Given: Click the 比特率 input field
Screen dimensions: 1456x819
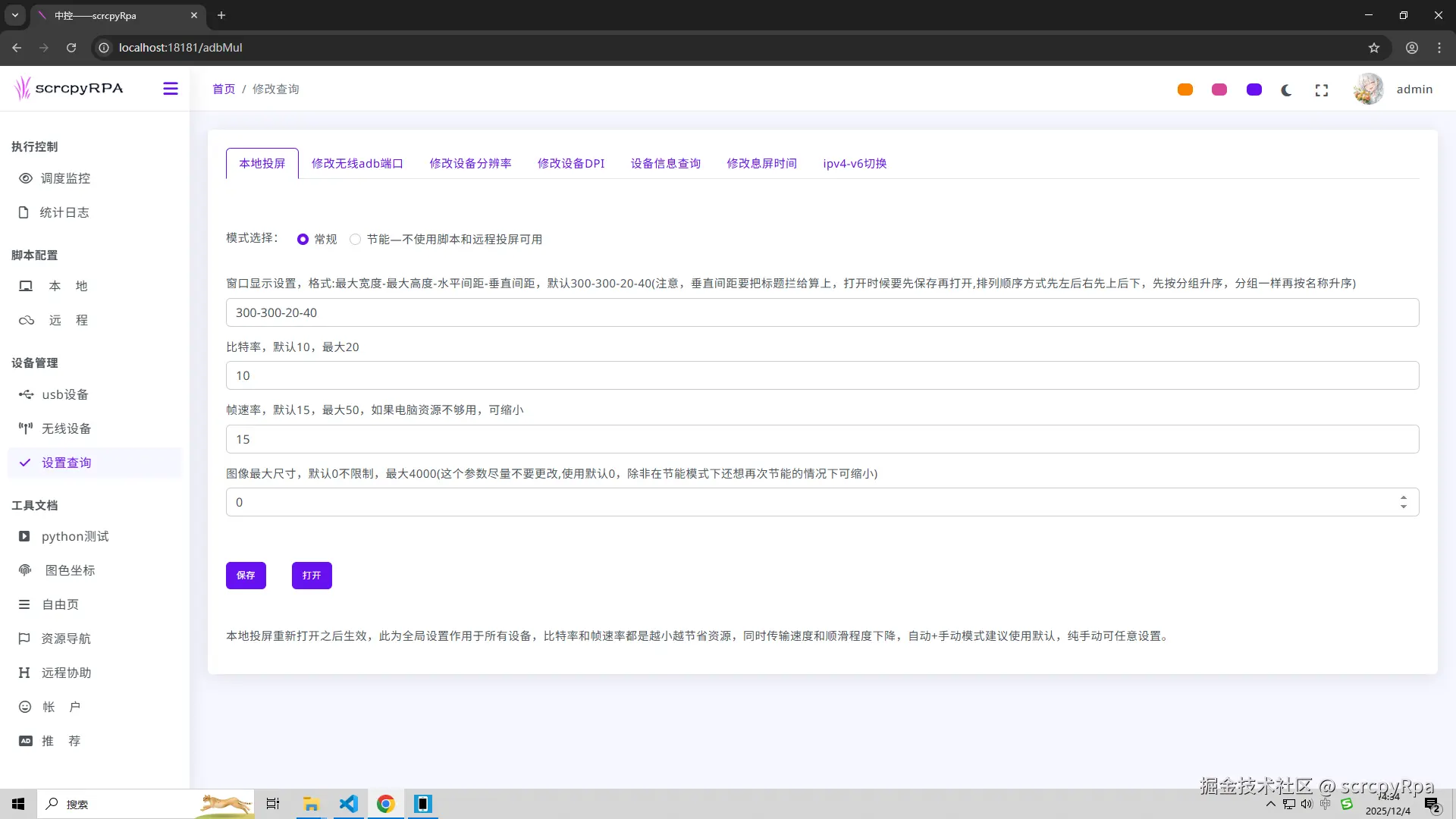Looking at the screenshot, I should 822,375.
